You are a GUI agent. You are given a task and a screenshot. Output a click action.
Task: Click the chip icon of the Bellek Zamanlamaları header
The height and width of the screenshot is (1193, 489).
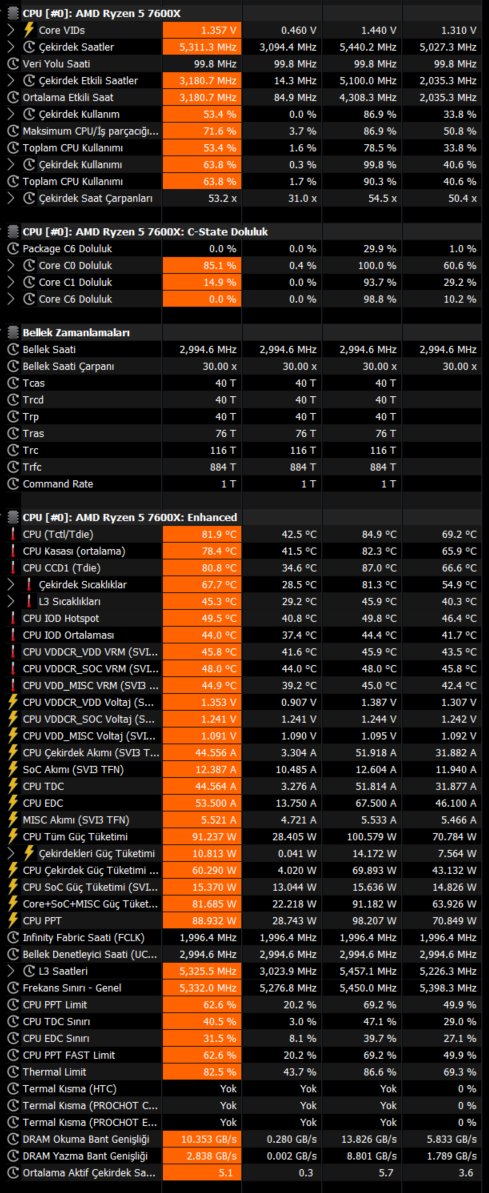coord(12,332)
